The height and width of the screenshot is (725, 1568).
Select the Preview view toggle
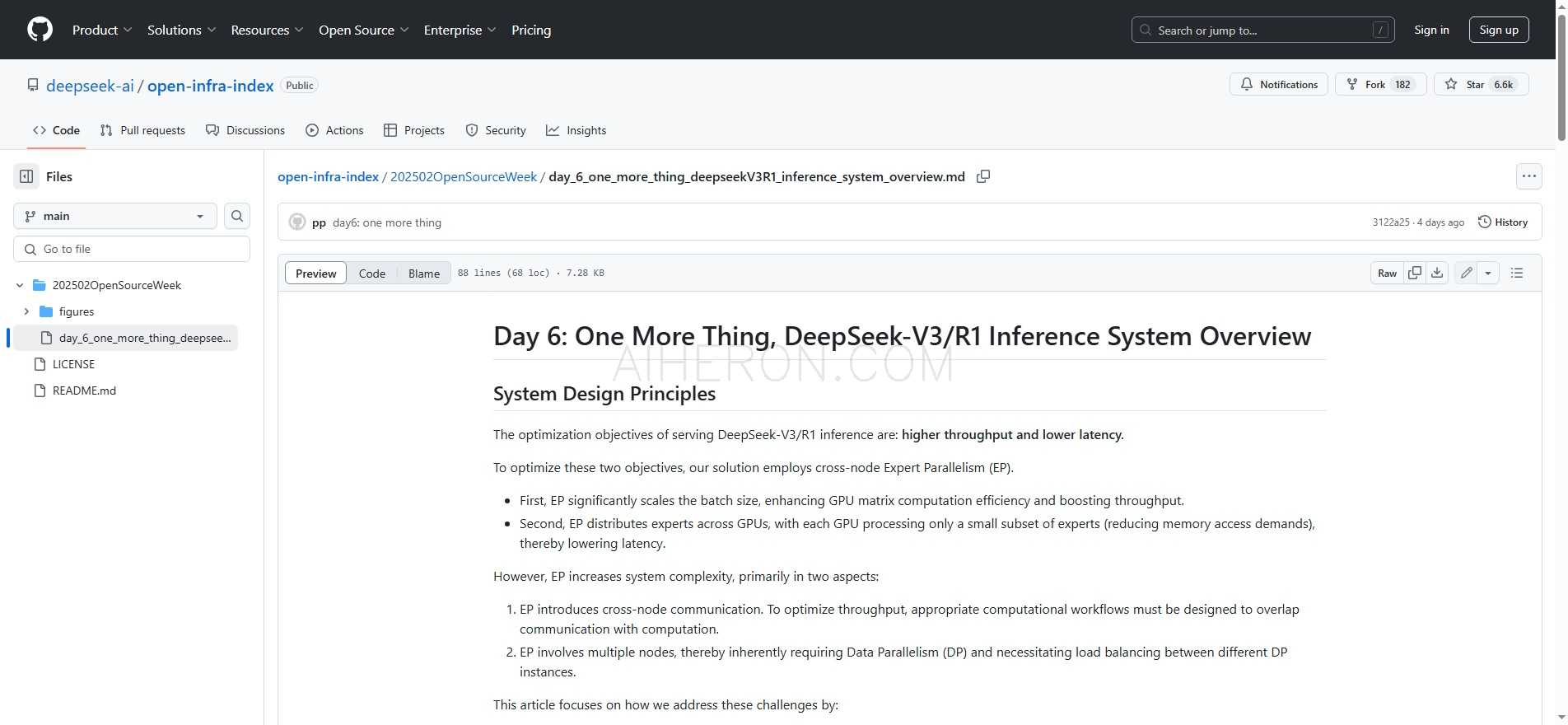point(315,274)
